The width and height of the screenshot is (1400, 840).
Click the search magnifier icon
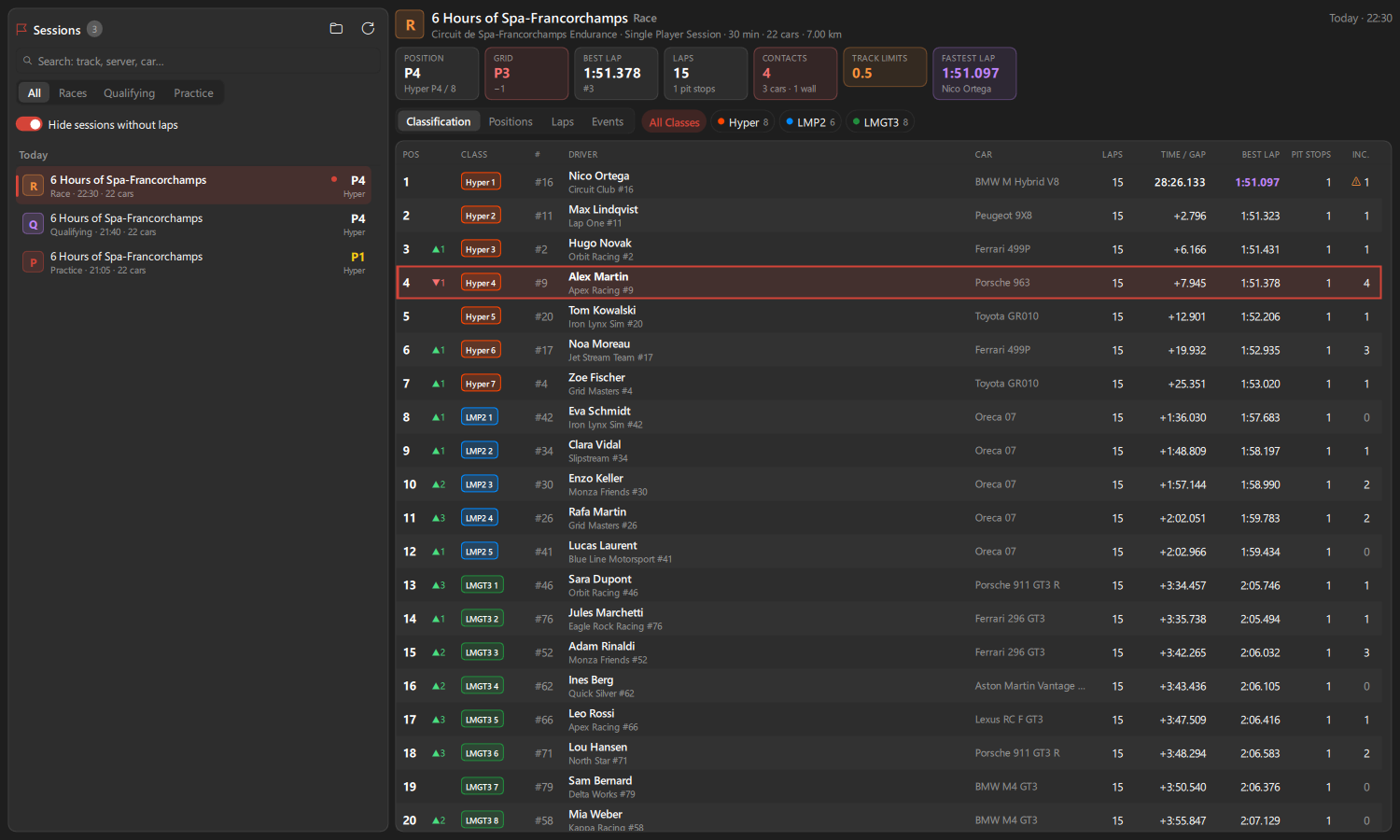coord(27,61)
